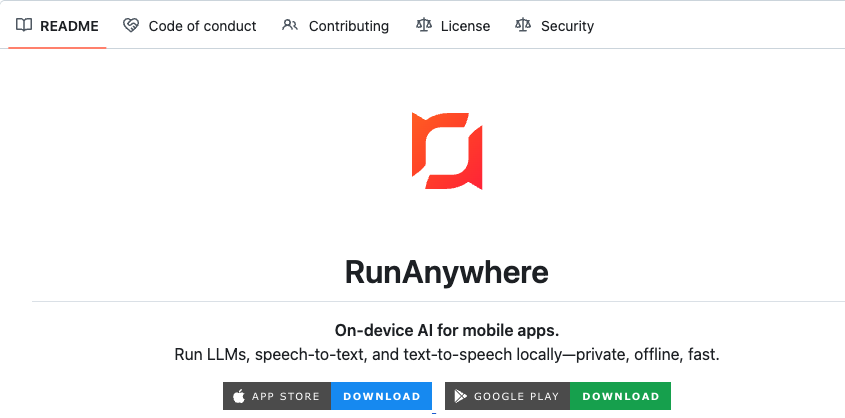Image resolution: width=845 pixels, height=418 pixels.
Task: Open the Google Play download badge
Action: (558, 396)
